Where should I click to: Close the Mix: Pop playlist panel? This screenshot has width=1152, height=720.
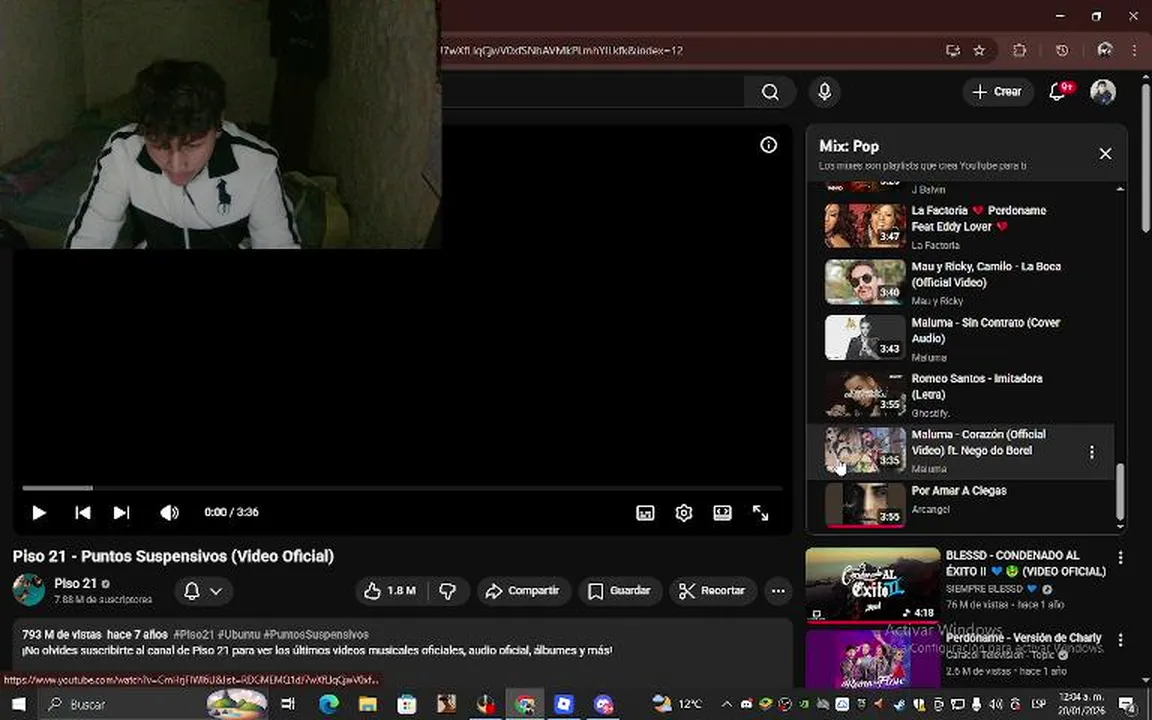click(x=1105, y=154)
